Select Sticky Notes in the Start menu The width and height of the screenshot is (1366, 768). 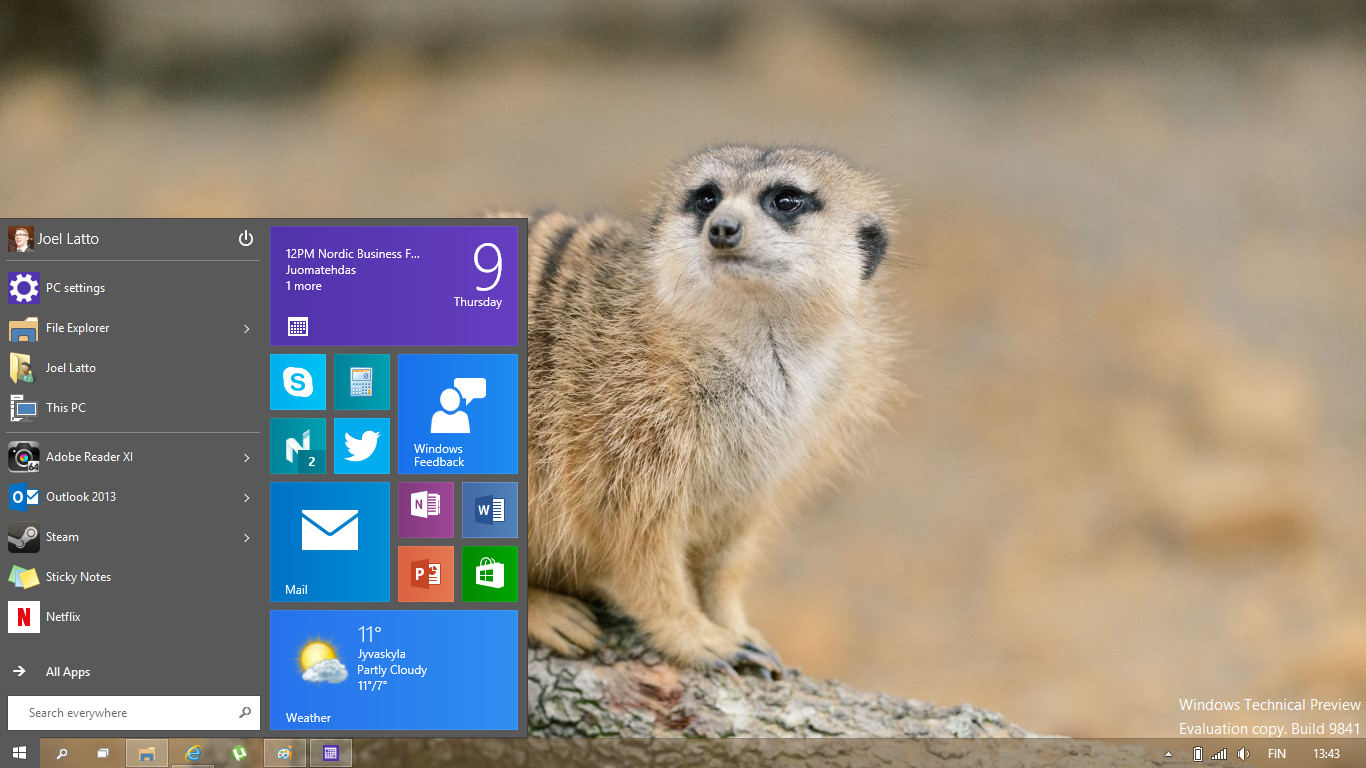coord(78,577)
